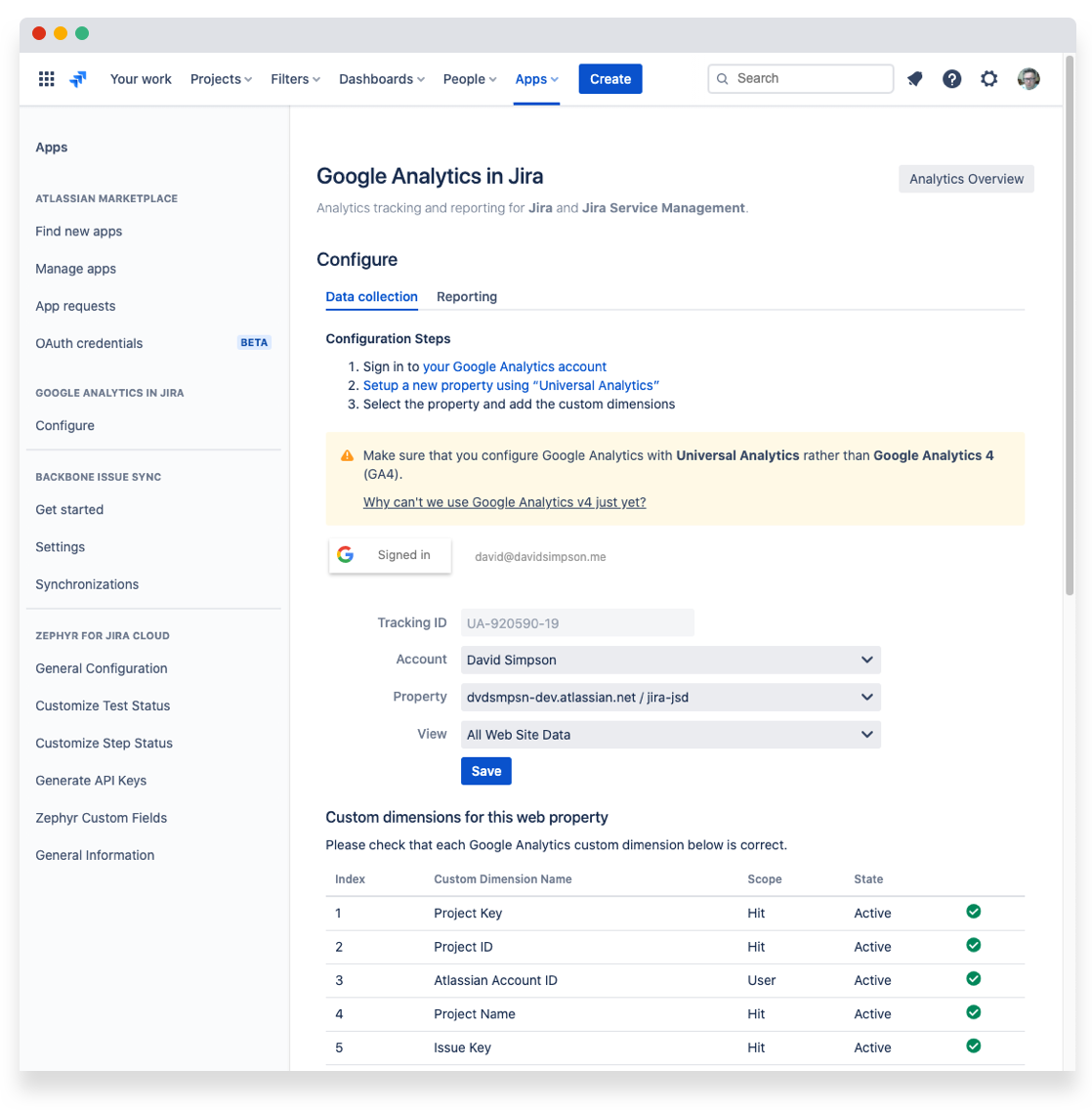Open 'your Google Analytics account' link
This screenshot has height=1111, width=1092.
tap(515, 366)
